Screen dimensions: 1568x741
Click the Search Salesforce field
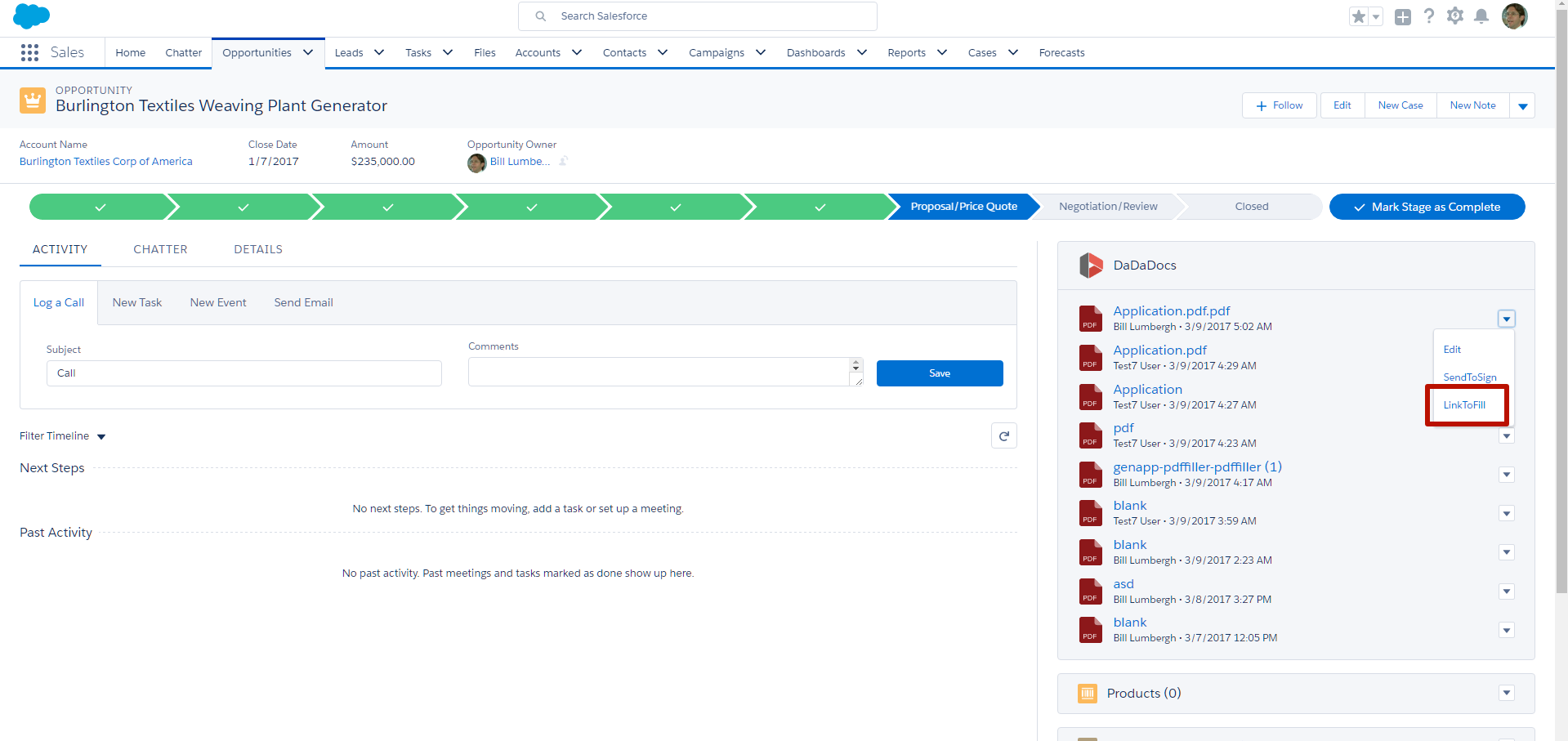pos(698,16)
